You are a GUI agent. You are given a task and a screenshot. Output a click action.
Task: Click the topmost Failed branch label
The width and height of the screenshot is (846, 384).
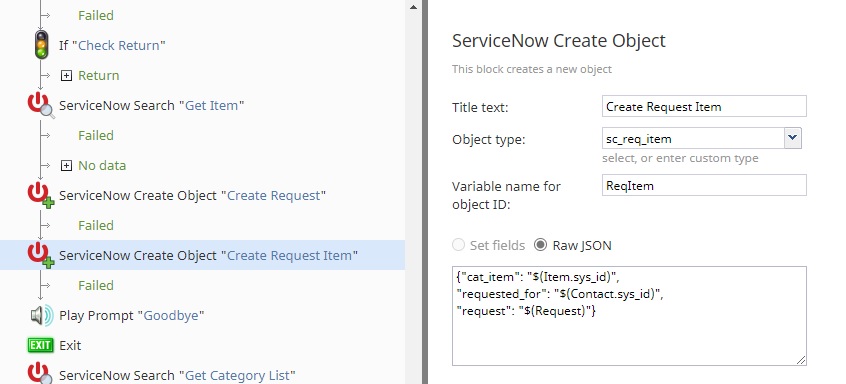(x=96, y=16)
